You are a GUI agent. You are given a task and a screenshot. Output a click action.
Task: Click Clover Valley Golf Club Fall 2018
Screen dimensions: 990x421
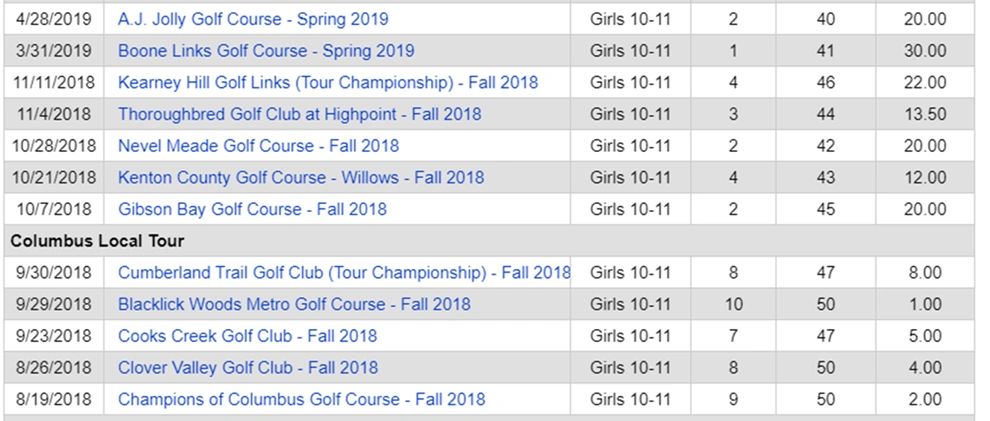(x=248, y=367)
